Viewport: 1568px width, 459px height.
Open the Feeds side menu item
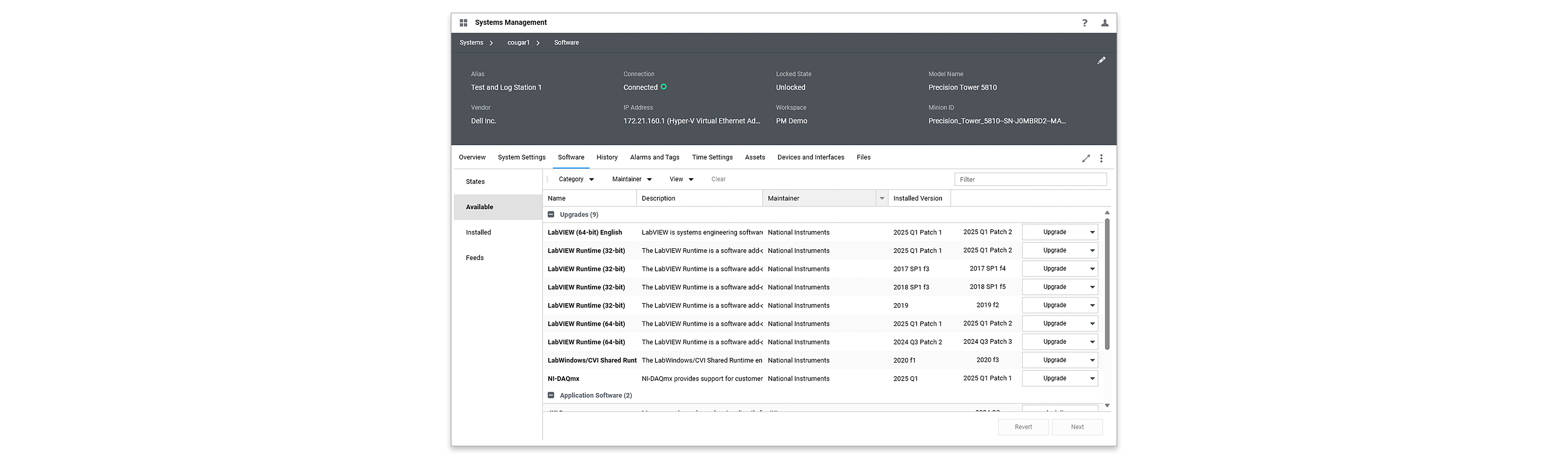497,258
